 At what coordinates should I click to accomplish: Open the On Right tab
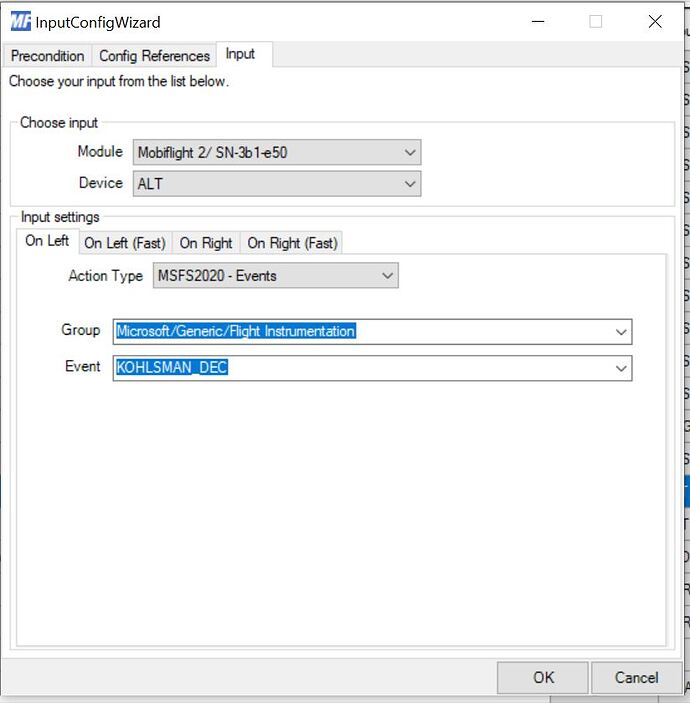tap(206, 243)
